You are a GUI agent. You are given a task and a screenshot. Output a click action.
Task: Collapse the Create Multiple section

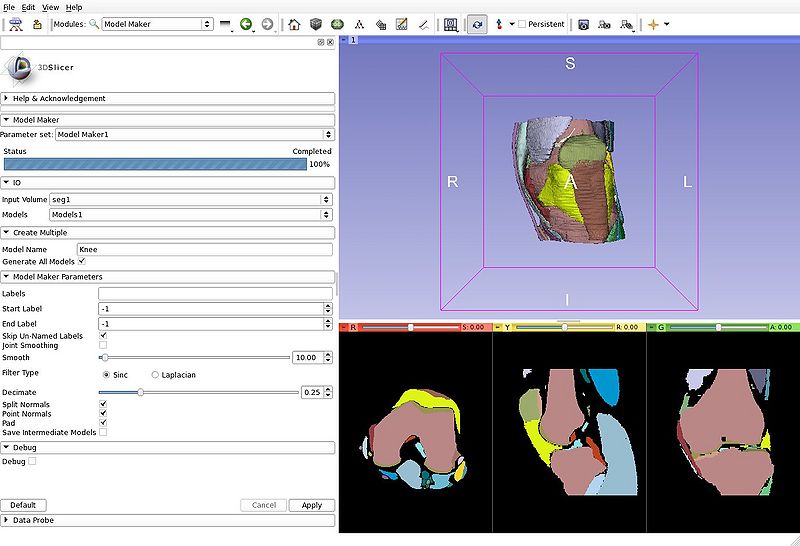point(168,233)
